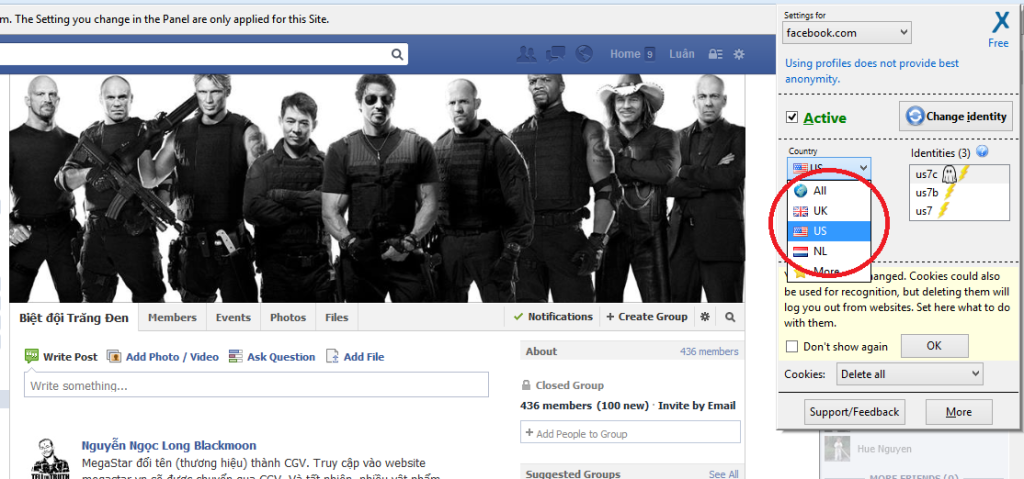The height and width of the screenshot is (479, 1024).
Task: Click the Write Post speech bubble icon
Action: click(x=32, y=356)
